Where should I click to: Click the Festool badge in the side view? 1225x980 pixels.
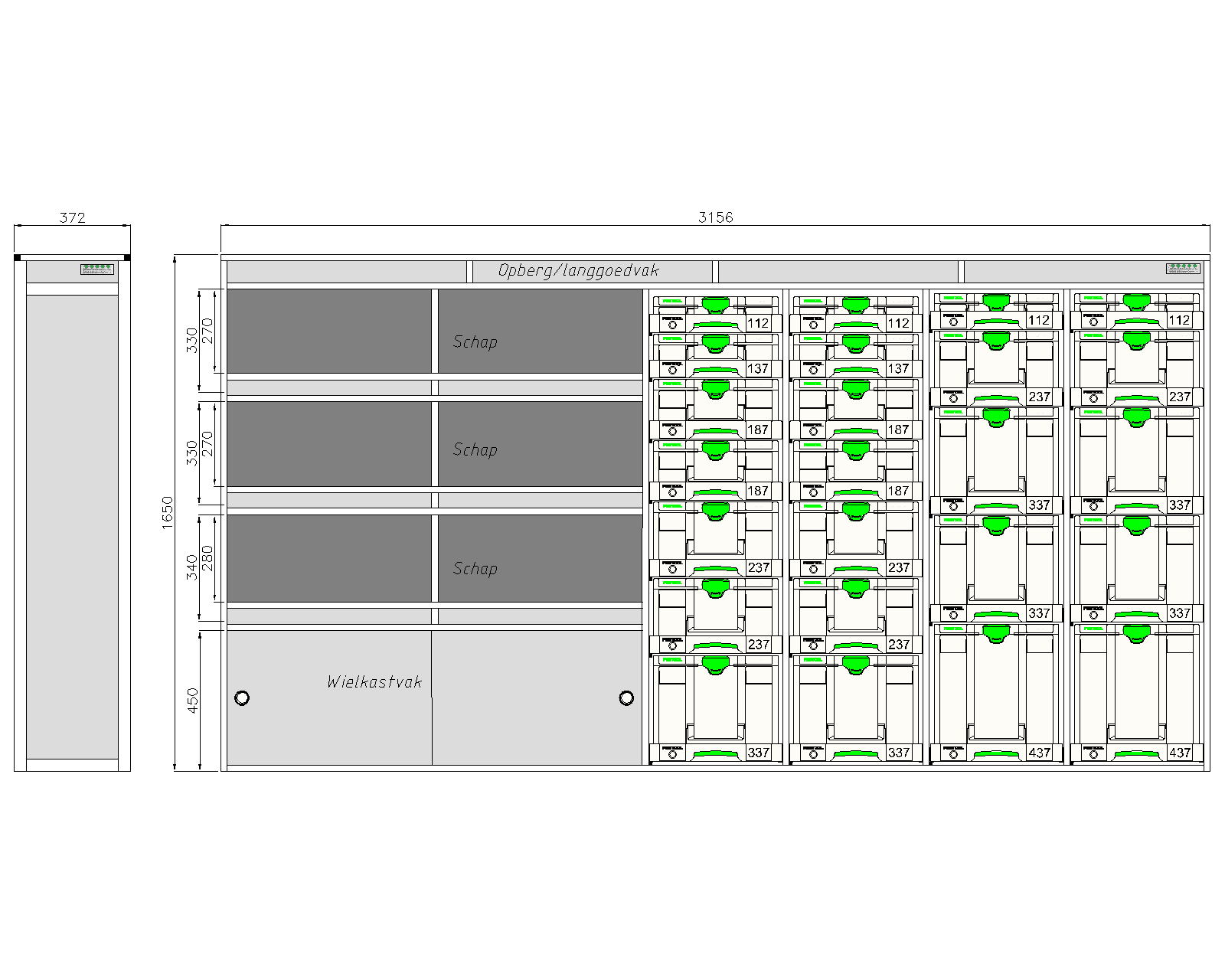(97, 269)
